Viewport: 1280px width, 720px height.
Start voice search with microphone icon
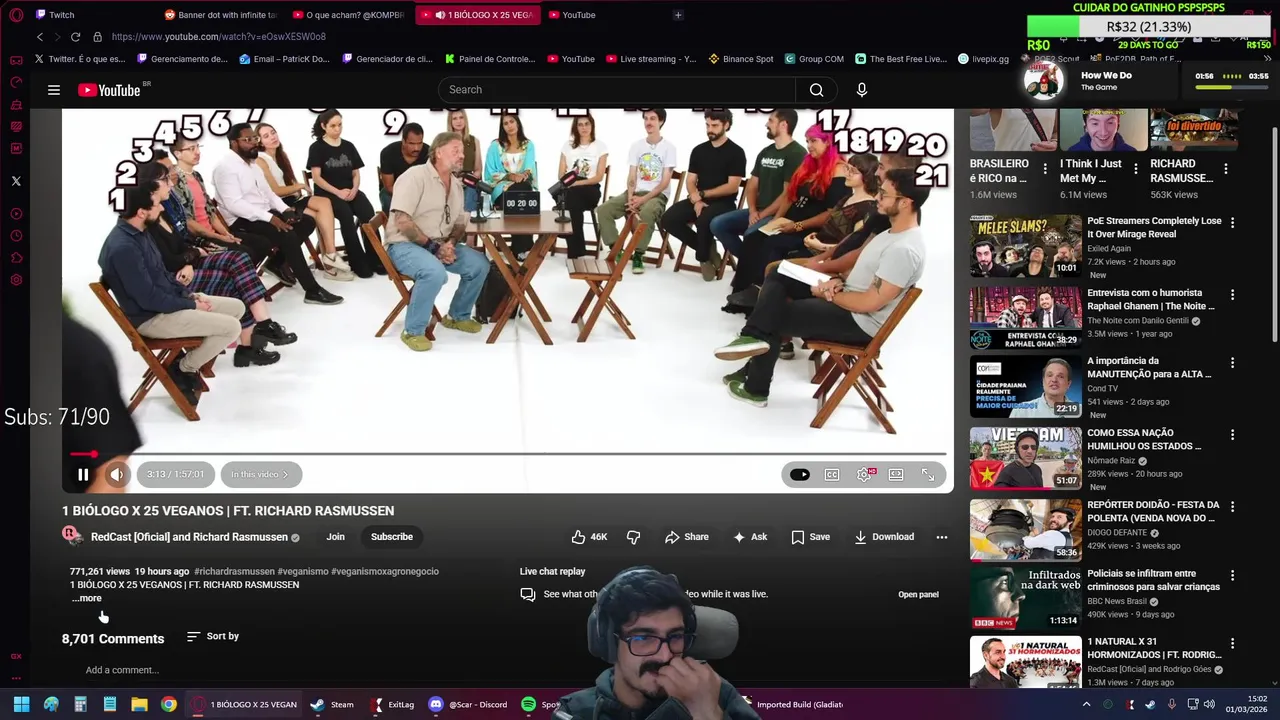861,90
